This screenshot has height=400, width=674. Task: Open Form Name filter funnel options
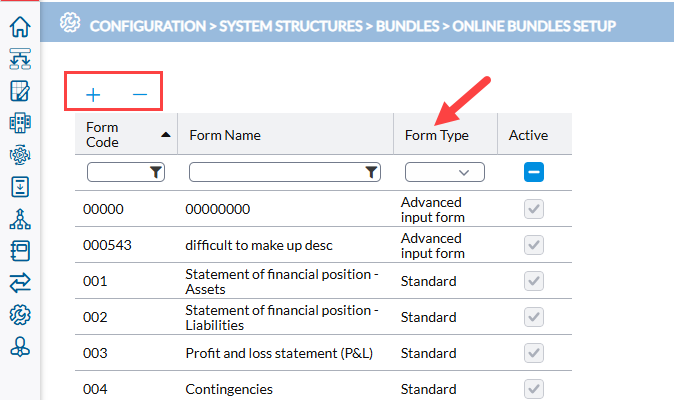coord(372,172)
